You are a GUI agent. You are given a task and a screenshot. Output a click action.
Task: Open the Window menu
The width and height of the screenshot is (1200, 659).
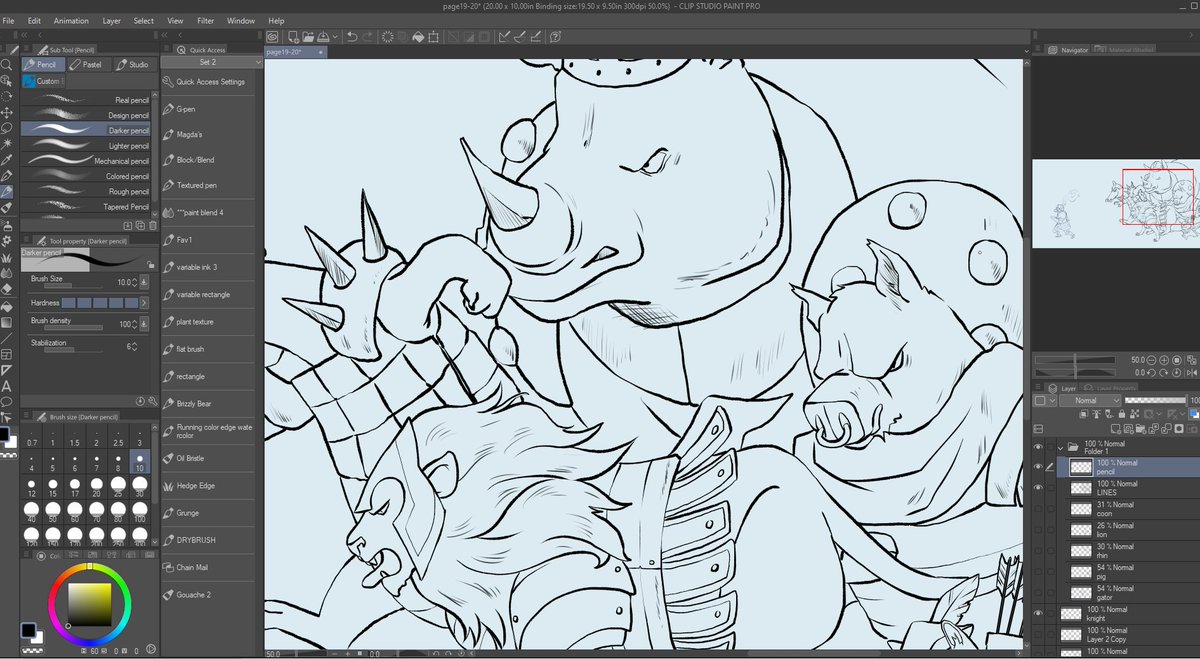(x=240, y=20)
